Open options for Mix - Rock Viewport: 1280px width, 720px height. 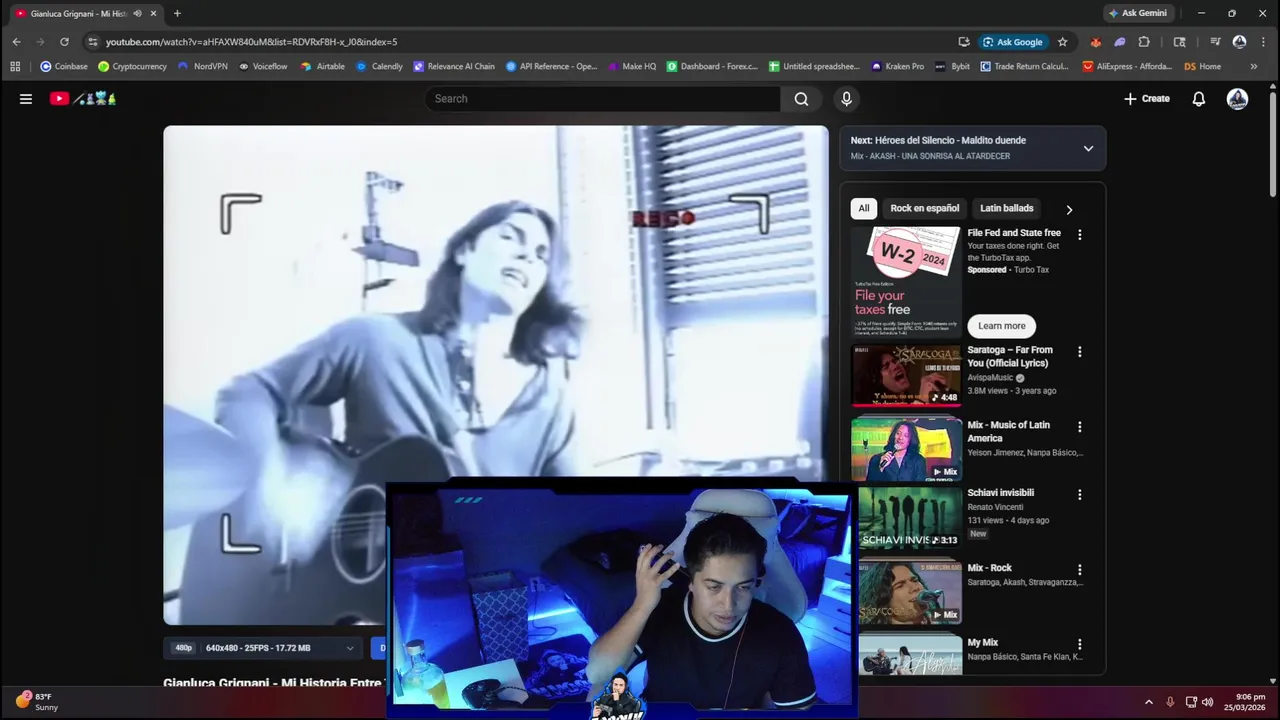1079,569
